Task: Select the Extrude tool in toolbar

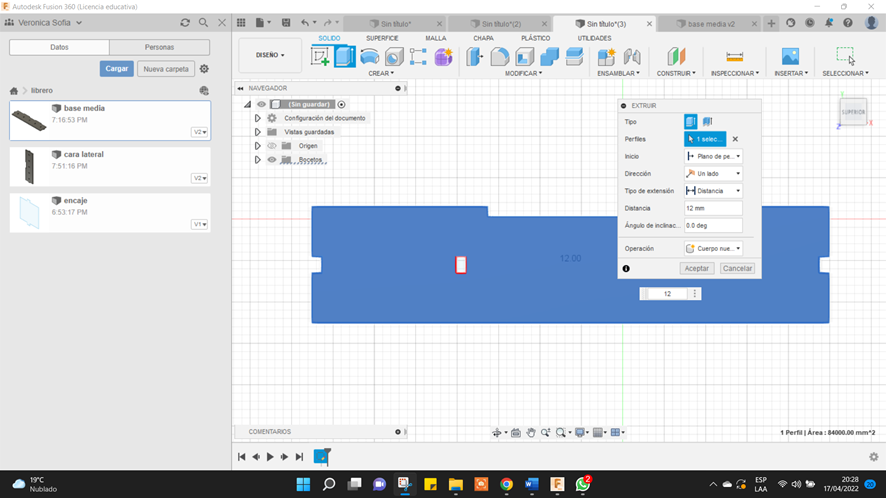Action: tap(345, 57)
